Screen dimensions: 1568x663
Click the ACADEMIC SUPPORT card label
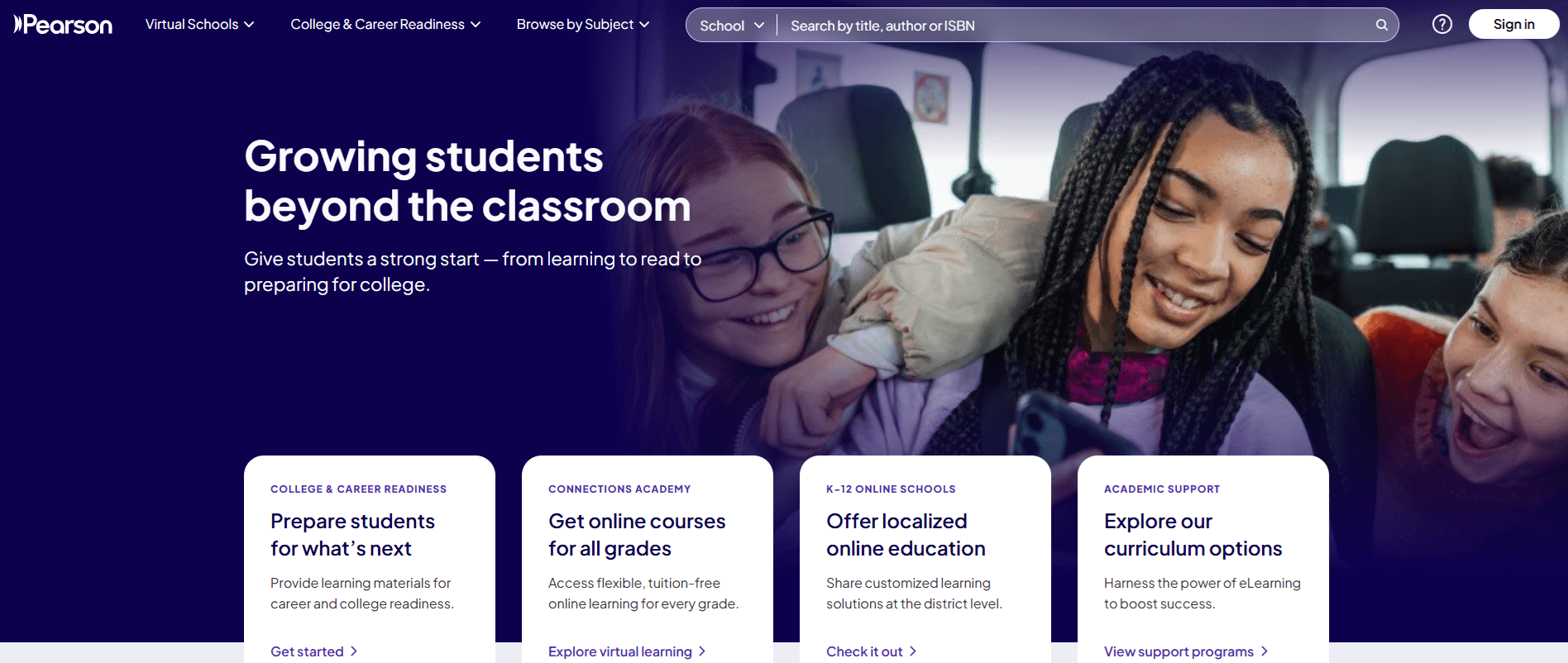pyautogui.click(x=1162, y=489)
